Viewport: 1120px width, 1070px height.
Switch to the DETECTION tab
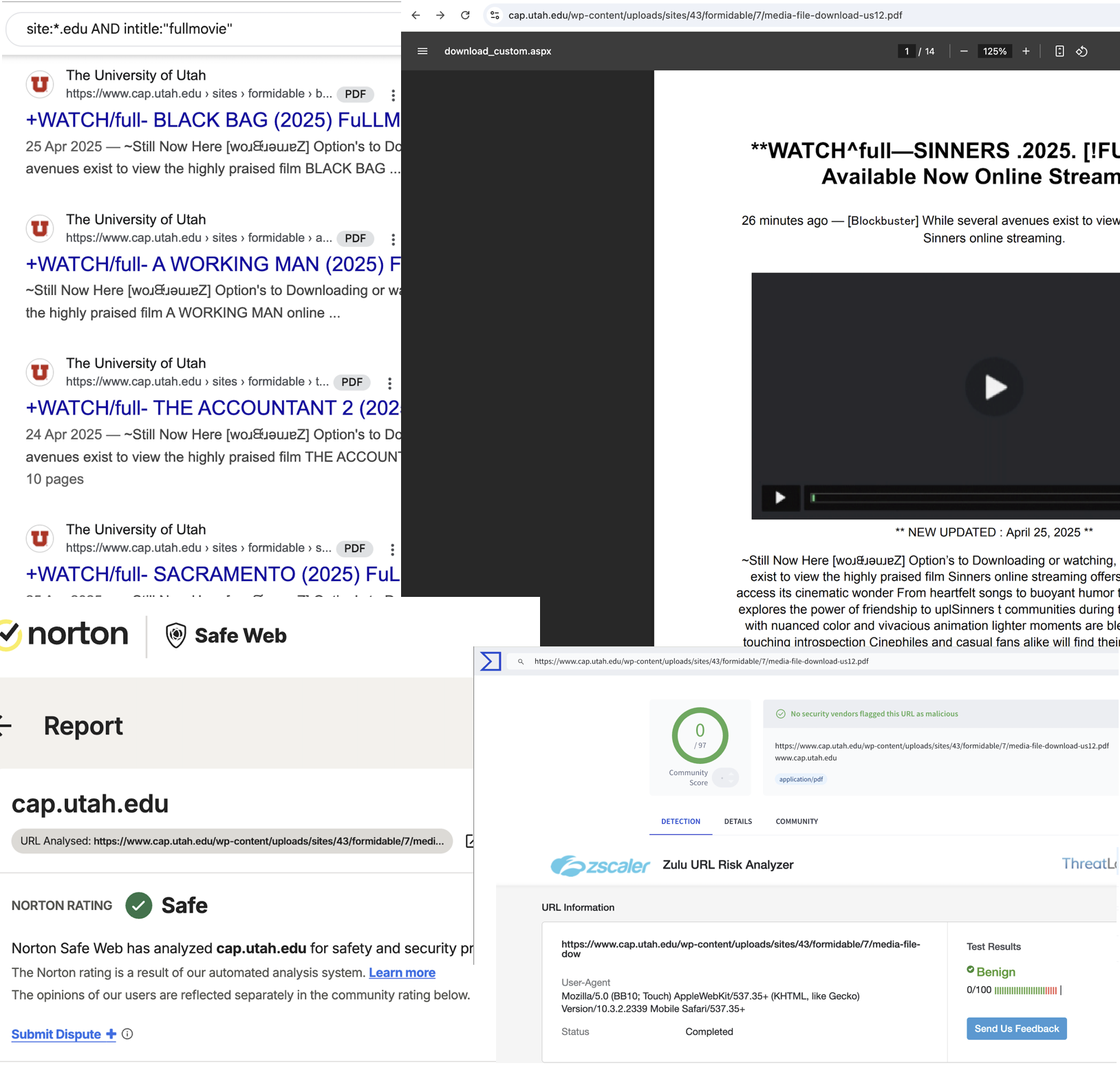(680, 821)
